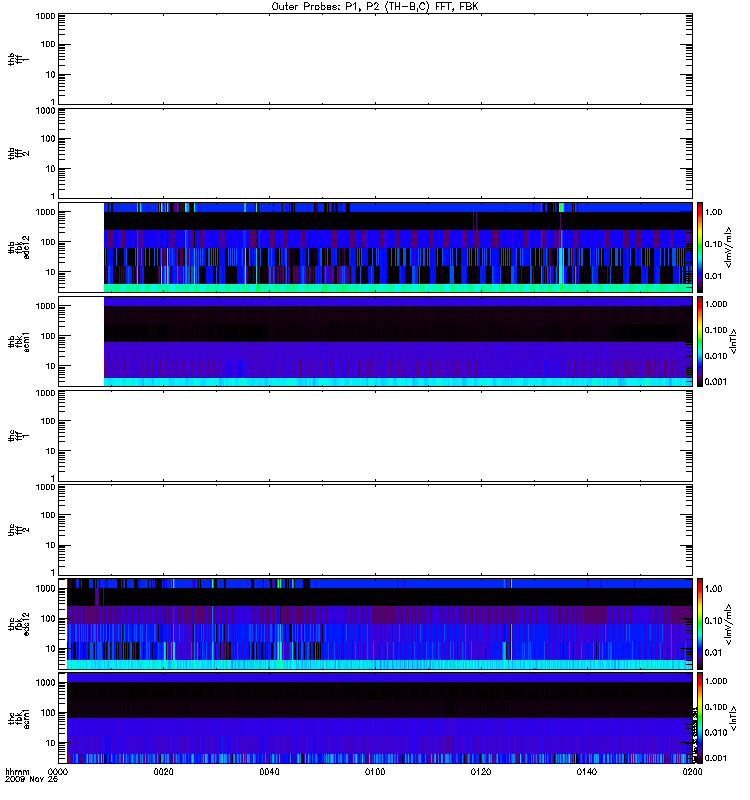Click the "0.100" value on thc scm1 color bar
The image size is (750, 800).
(716, 707)
